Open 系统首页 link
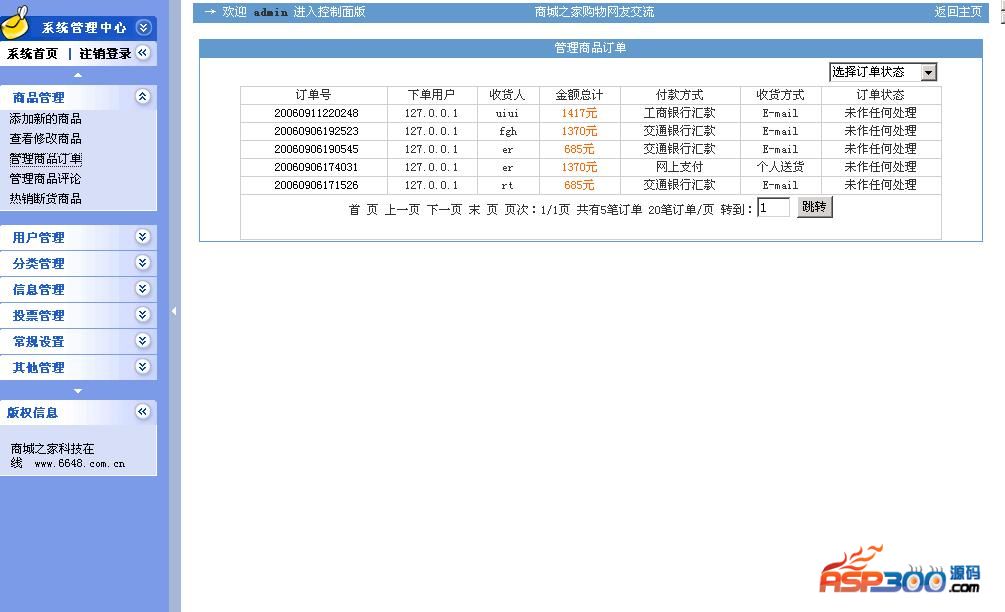The height and width of the screenshot is (612, 1005). click(32, 54)
